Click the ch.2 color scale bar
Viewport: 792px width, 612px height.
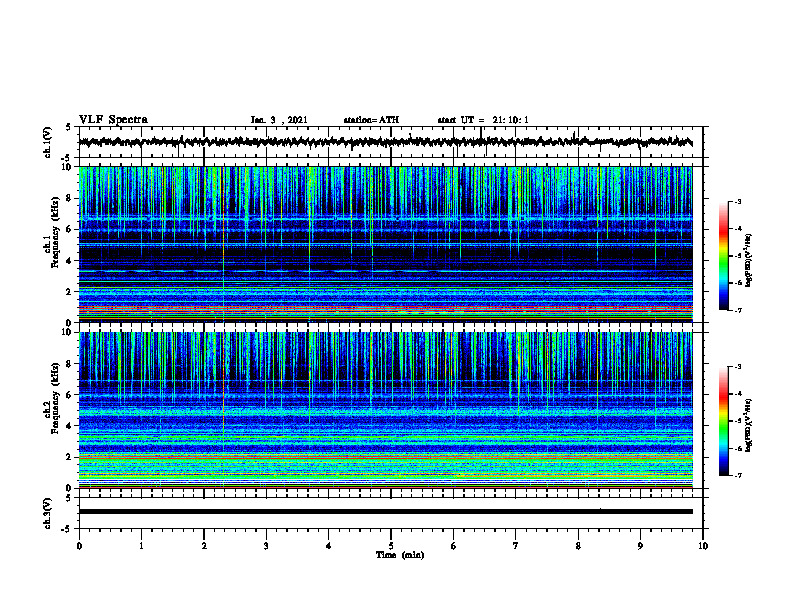(x=723, y=421)
